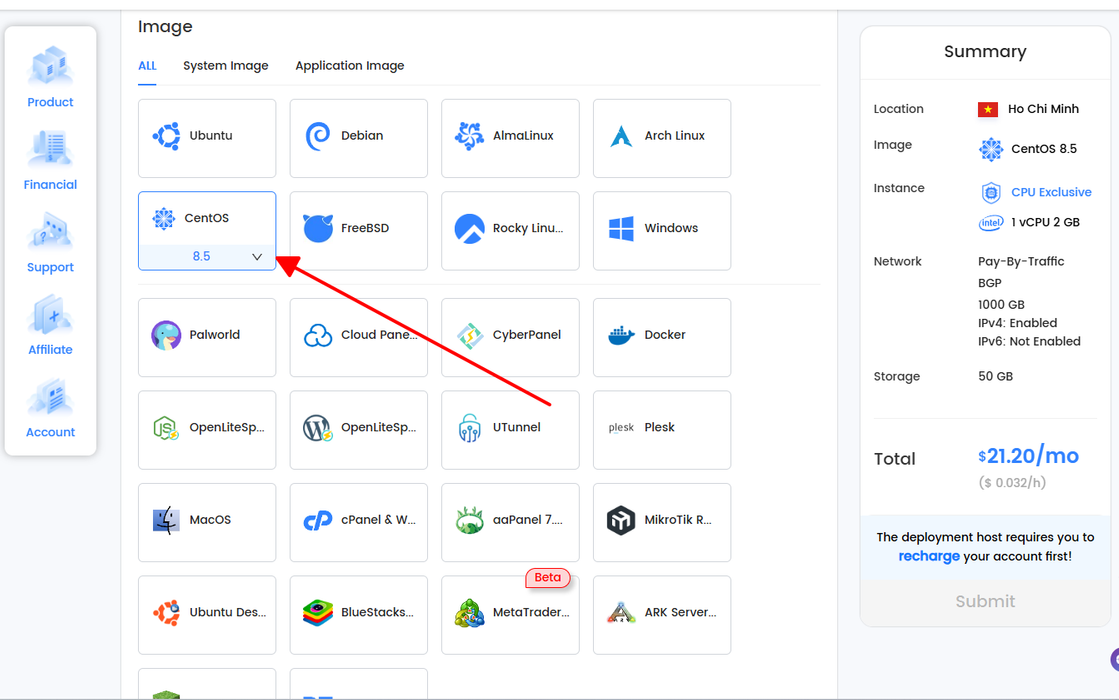
Task: Click the Beta badge on MetaTrader
Action: (x=547, y=577)
